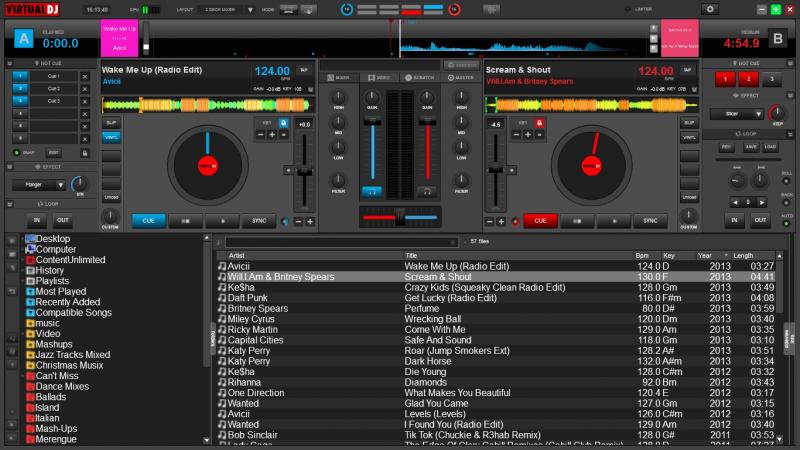Click the right deck headphone cue icon
Image resolution: width=800 pixels, height=450 pixels.
(427, 190)
